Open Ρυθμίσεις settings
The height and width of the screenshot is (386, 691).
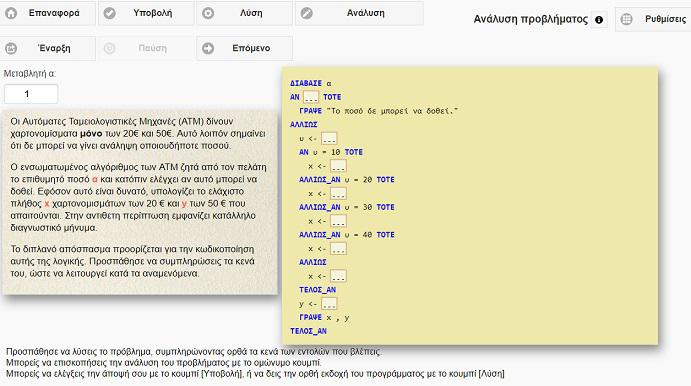(x=653, y=19)
